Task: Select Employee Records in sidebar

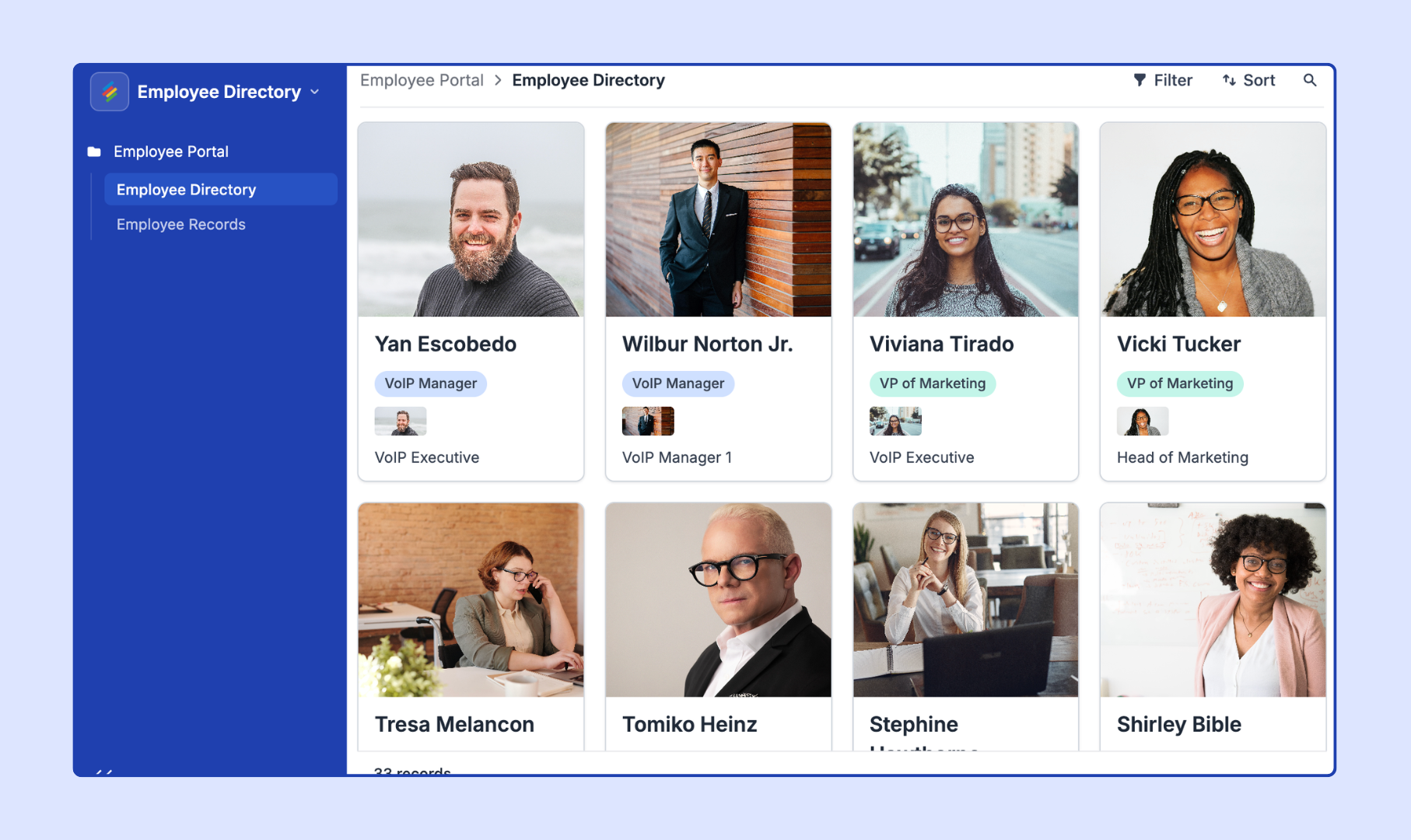Action: click(x=181, y=224)
